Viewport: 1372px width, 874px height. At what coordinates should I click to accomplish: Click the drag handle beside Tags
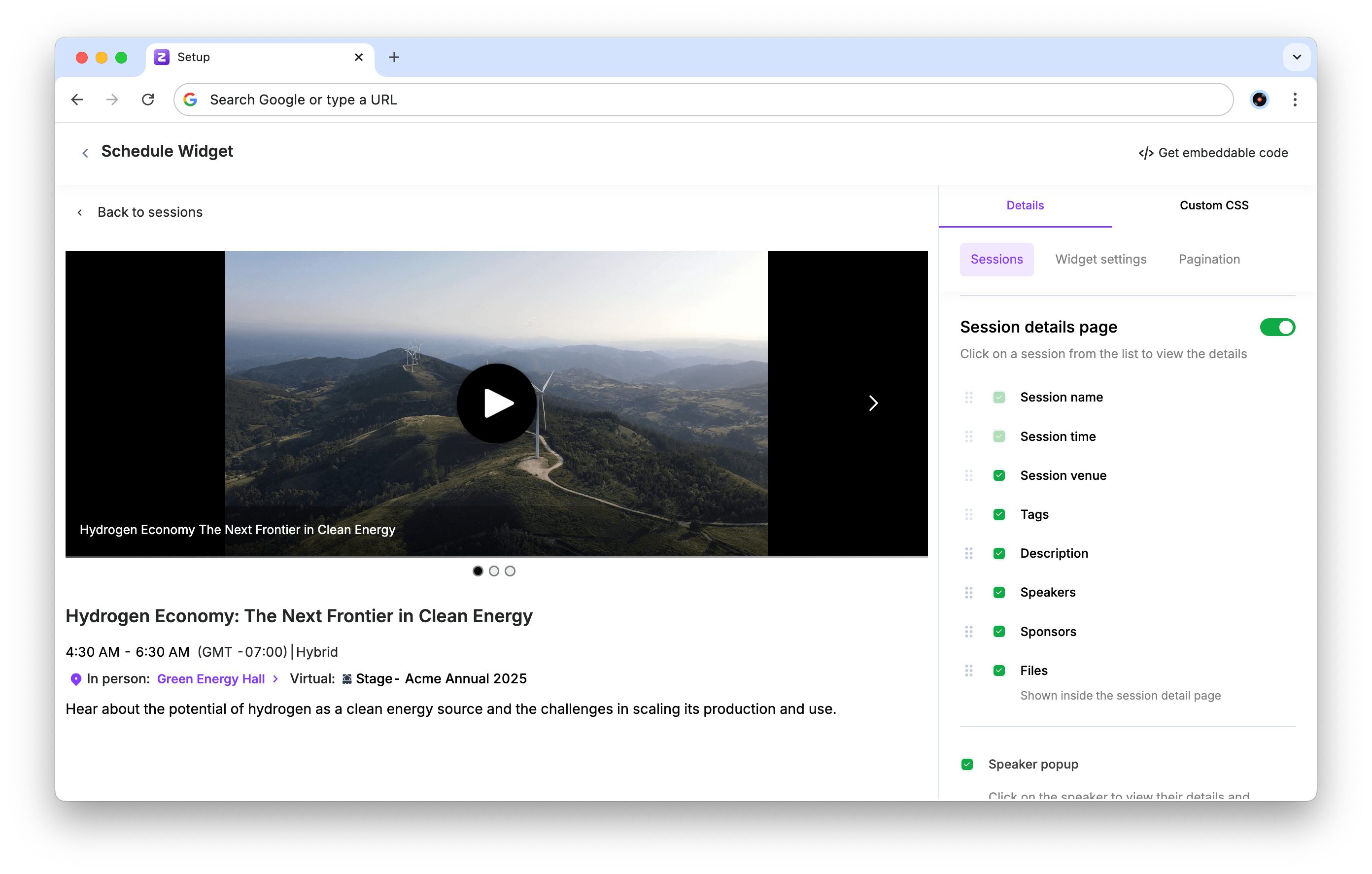[968, 514]
